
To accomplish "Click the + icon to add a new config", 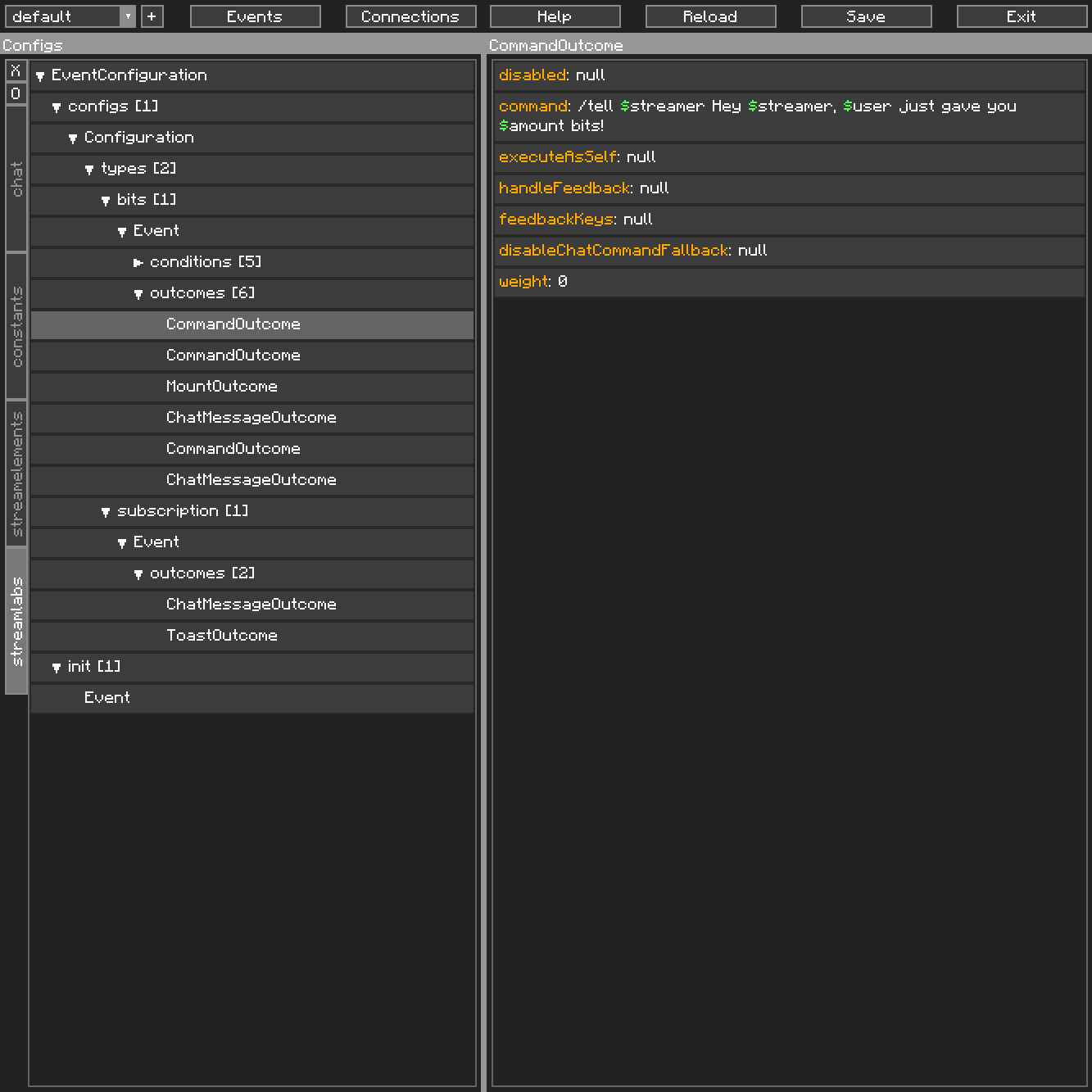I will tap(152, 16).
